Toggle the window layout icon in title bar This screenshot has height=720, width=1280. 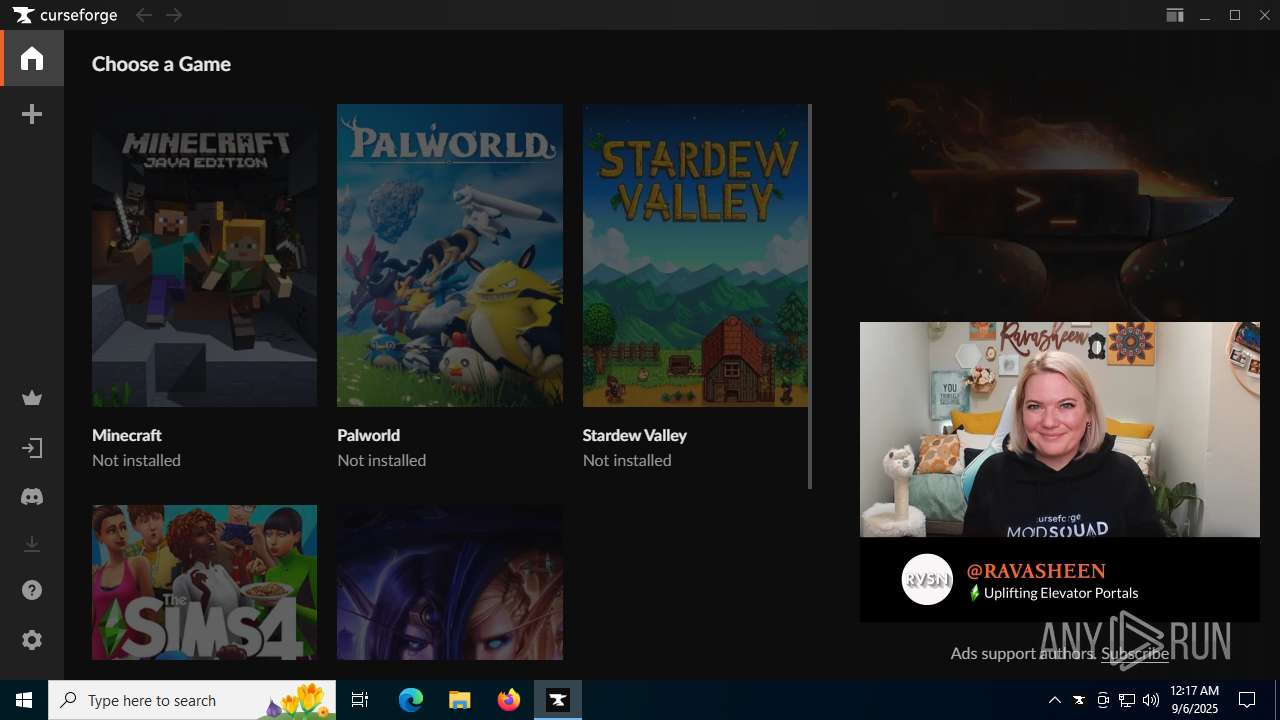pos(1175,15)
